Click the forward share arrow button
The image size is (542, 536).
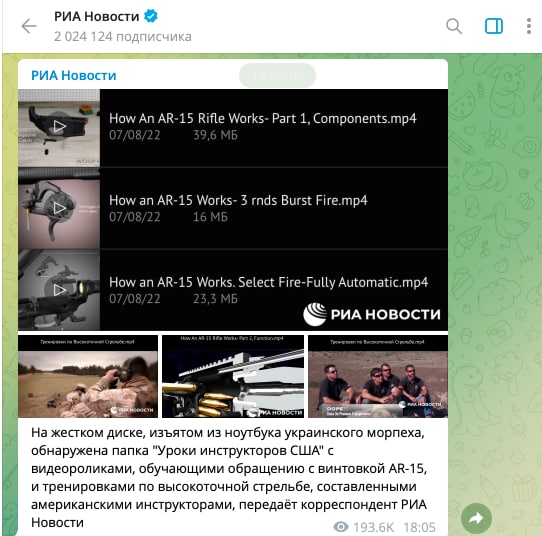(x=476, y=518)
